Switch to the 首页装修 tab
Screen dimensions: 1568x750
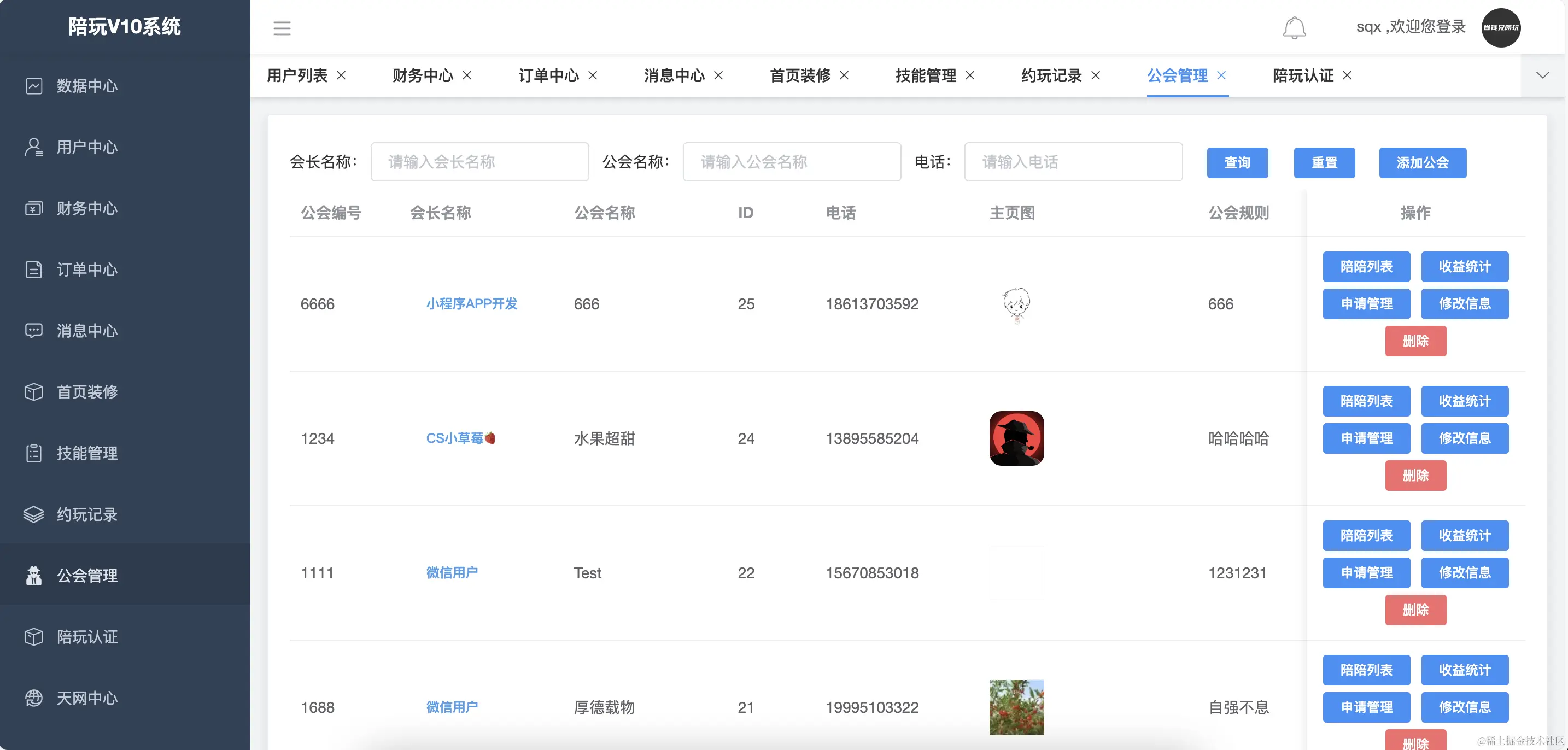[799, 75]
